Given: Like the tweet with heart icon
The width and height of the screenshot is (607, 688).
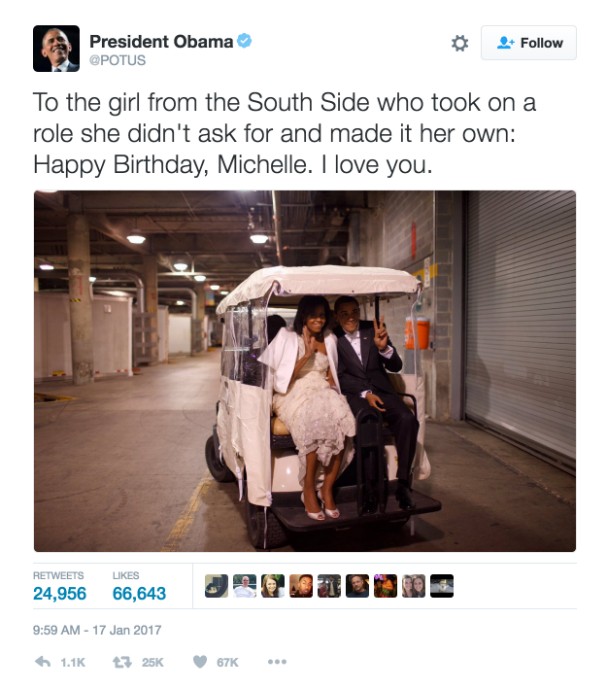Looking at the screenshot, I should 200,662.
